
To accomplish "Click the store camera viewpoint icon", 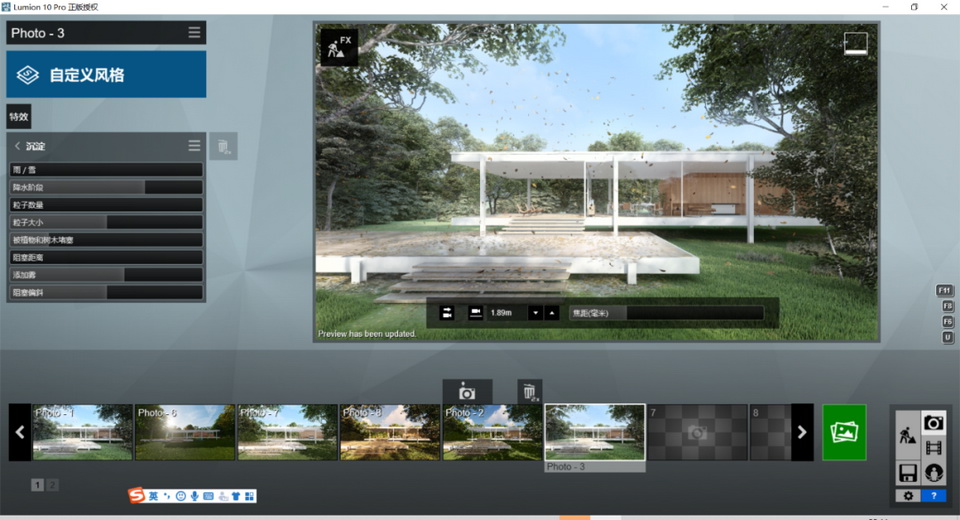I will tap(467, 392).
